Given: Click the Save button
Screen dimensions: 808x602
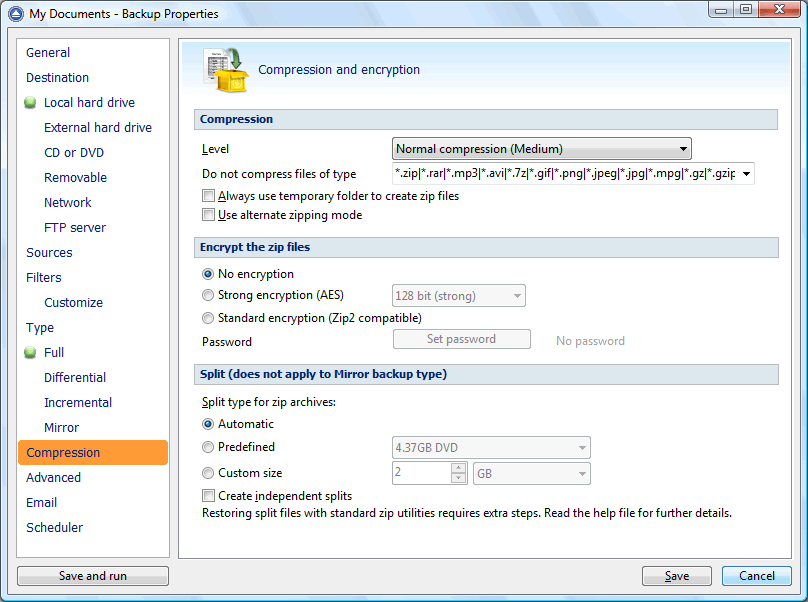Looking at the screenshot, I should [x=677, y=576].
